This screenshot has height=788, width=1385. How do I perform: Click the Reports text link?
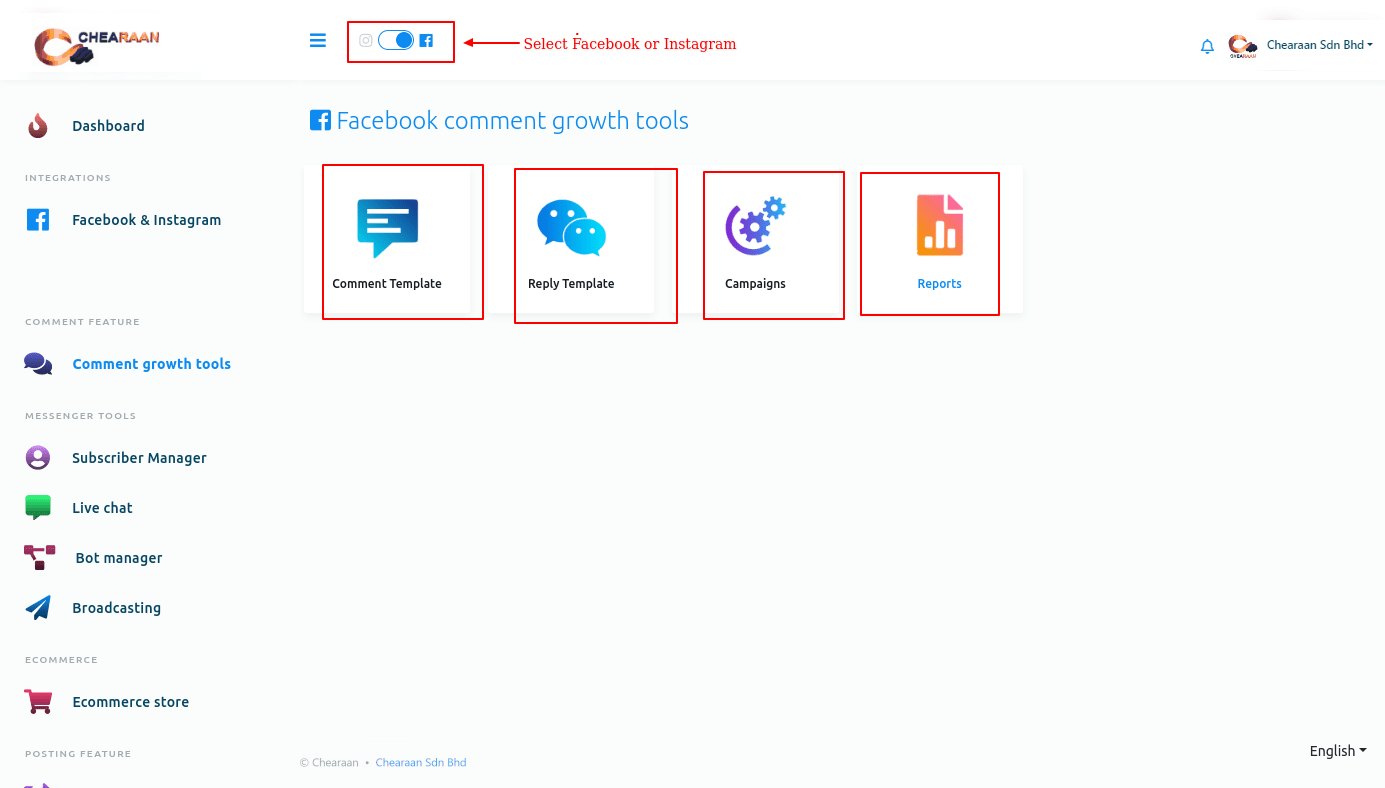(939, 284)
